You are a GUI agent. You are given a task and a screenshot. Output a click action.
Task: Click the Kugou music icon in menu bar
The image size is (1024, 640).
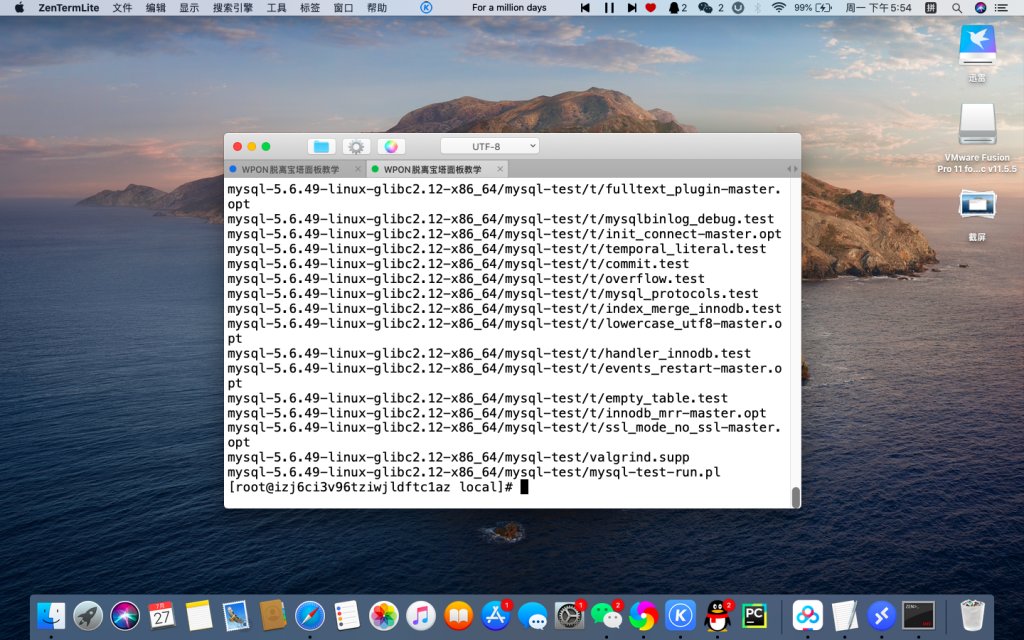[426, 8]
